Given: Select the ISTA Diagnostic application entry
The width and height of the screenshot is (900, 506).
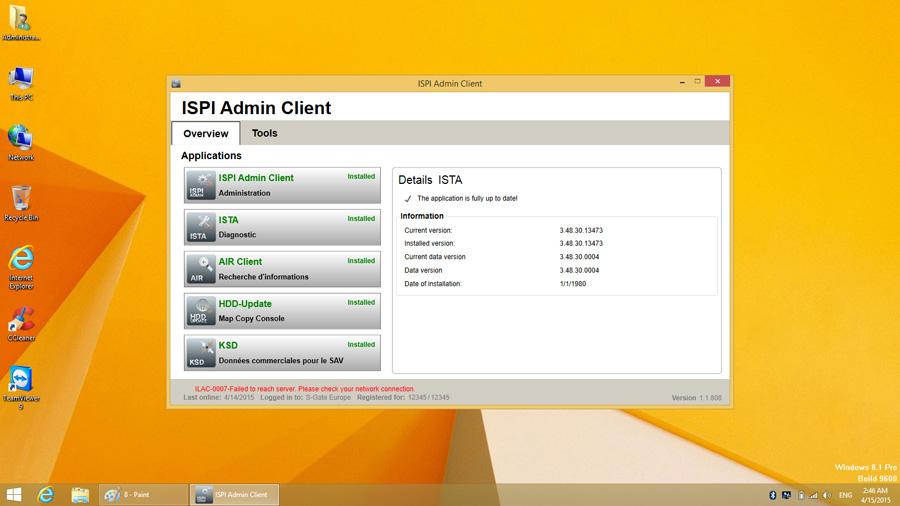Looking at the screenshot, I should pos(282,227).
